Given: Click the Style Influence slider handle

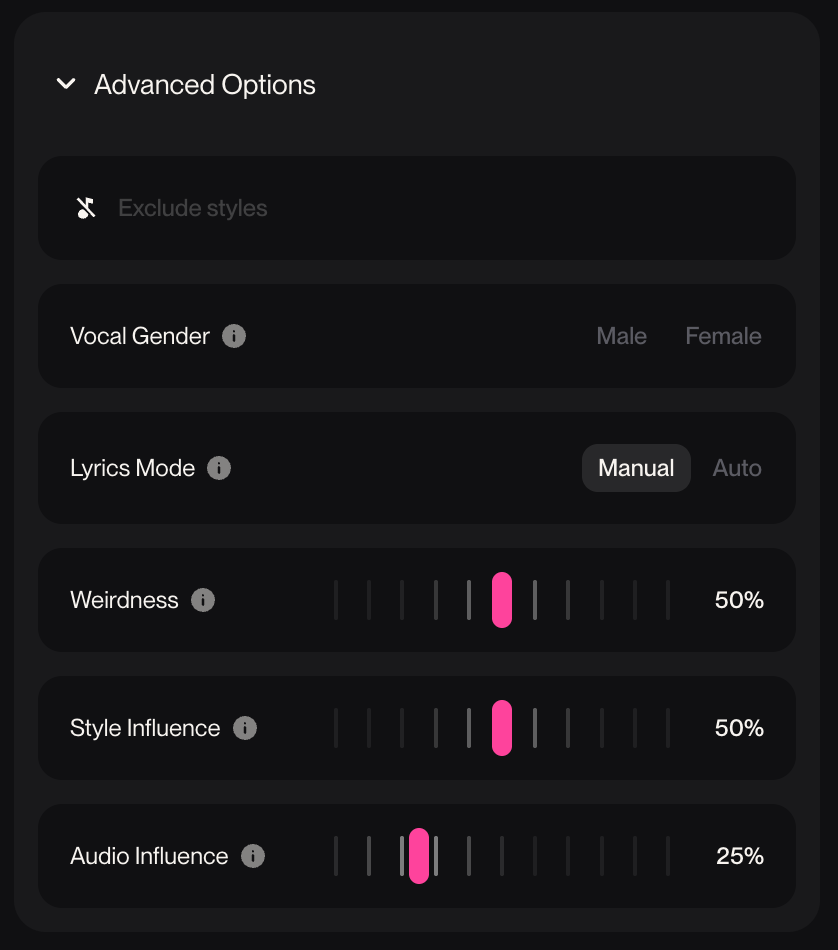Looking at the screenshot, I should 502,728.
